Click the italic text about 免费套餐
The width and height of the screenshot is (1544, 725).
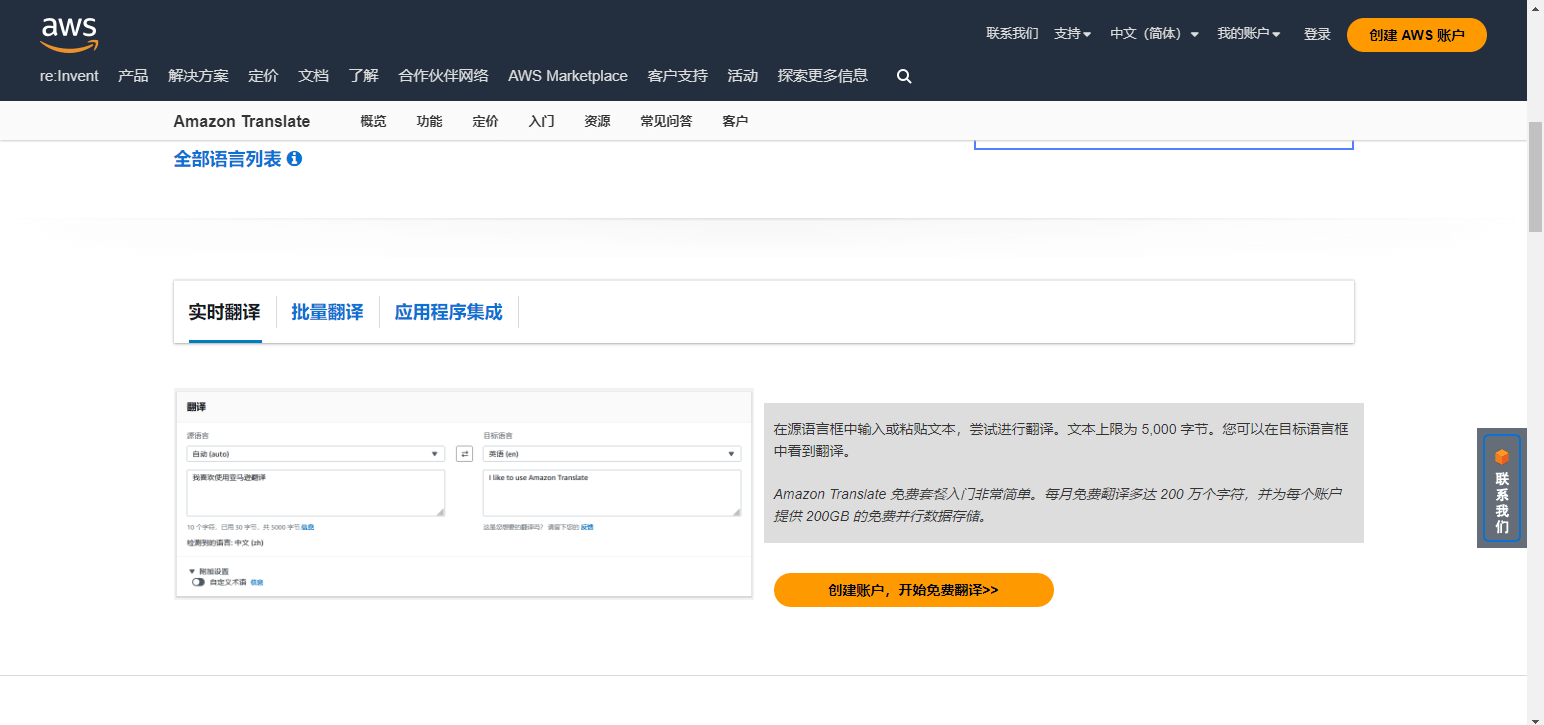(x=1057, y=505)
